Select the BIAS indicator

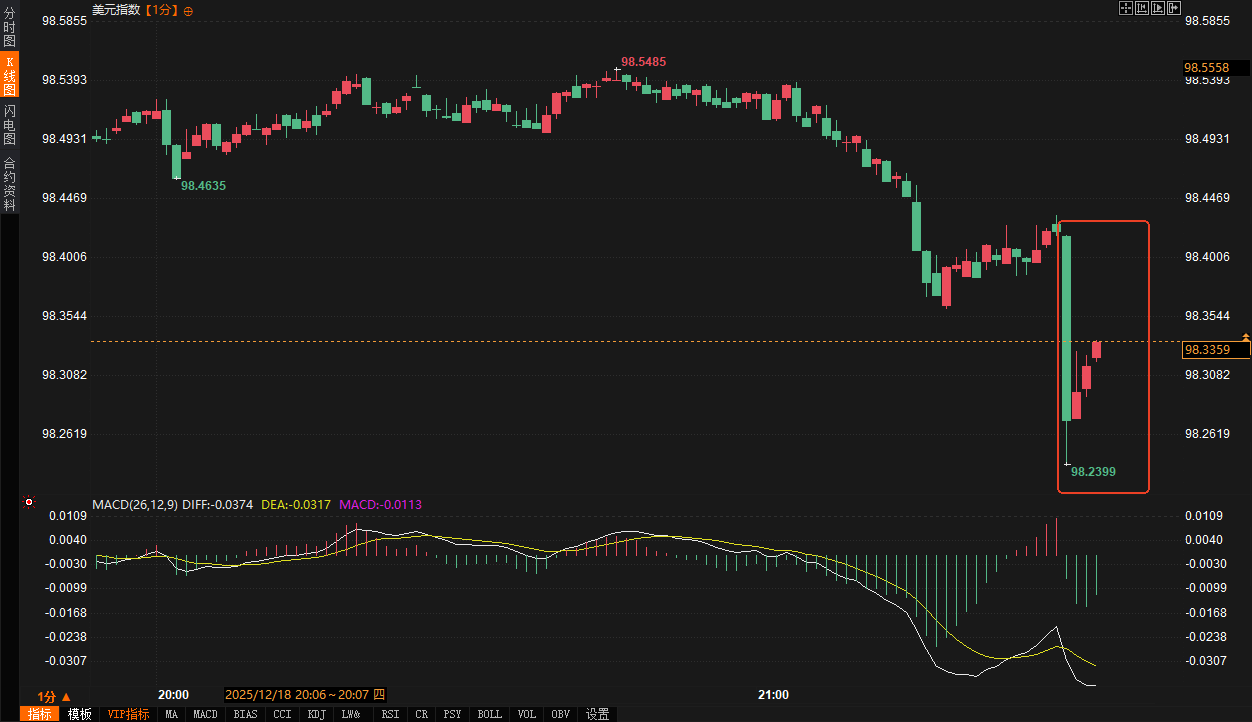coord(245,714)
